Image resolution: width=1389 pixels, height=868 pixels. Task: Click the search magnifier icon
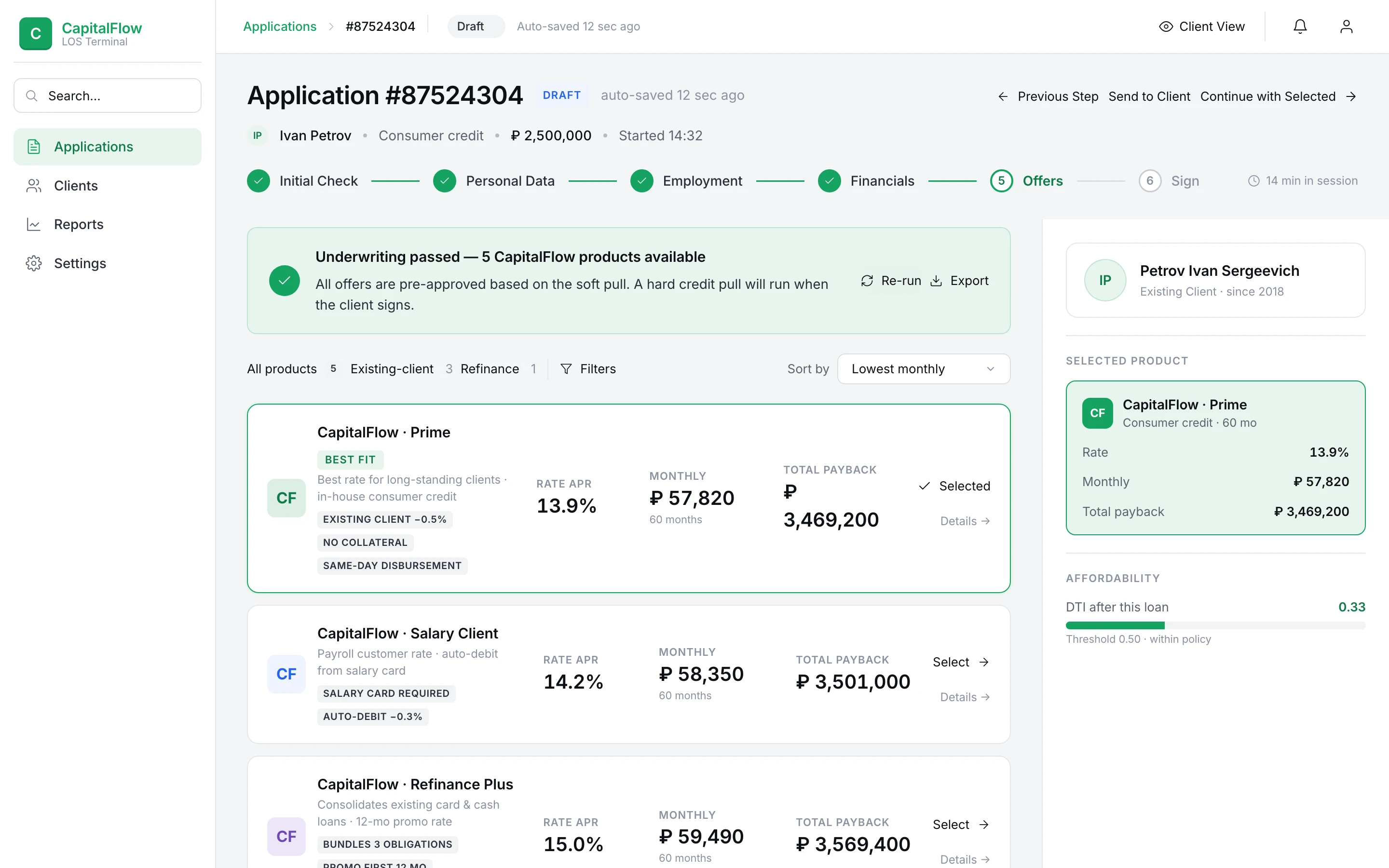(32, 96)
